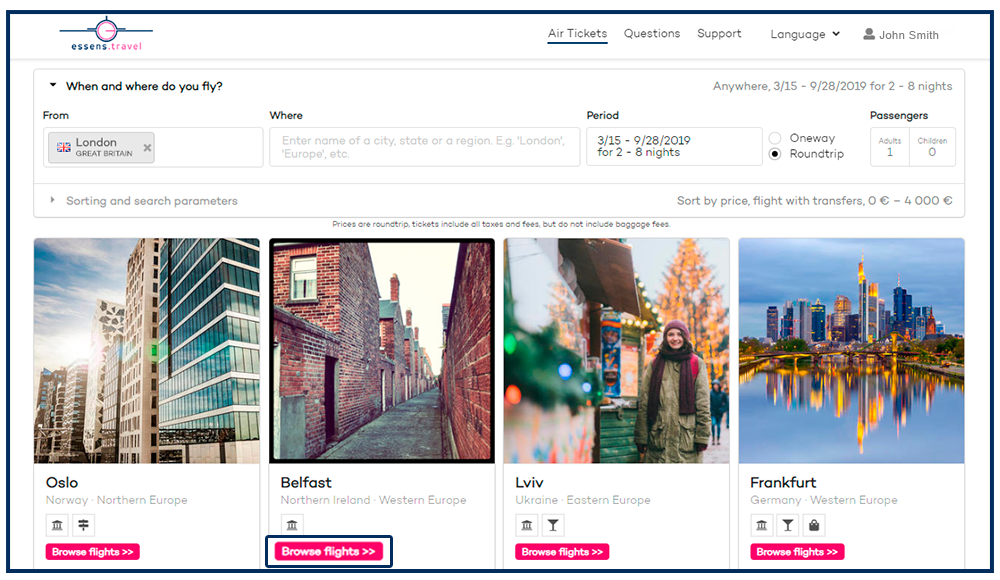Click Oslo's signpost icon
Image resolution: width=1000 pixels, height=580 pixels.
click(84, 525)
